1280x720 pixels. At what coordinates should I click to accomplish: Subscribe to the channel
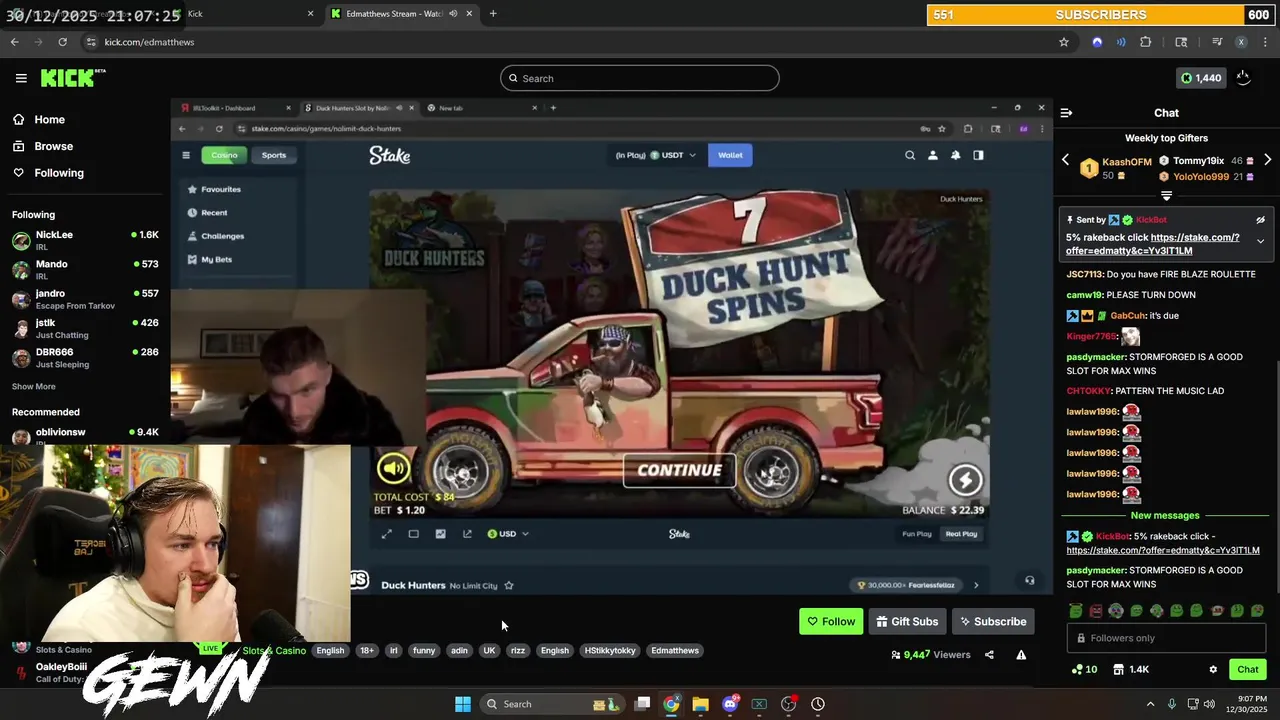(993, 622)
